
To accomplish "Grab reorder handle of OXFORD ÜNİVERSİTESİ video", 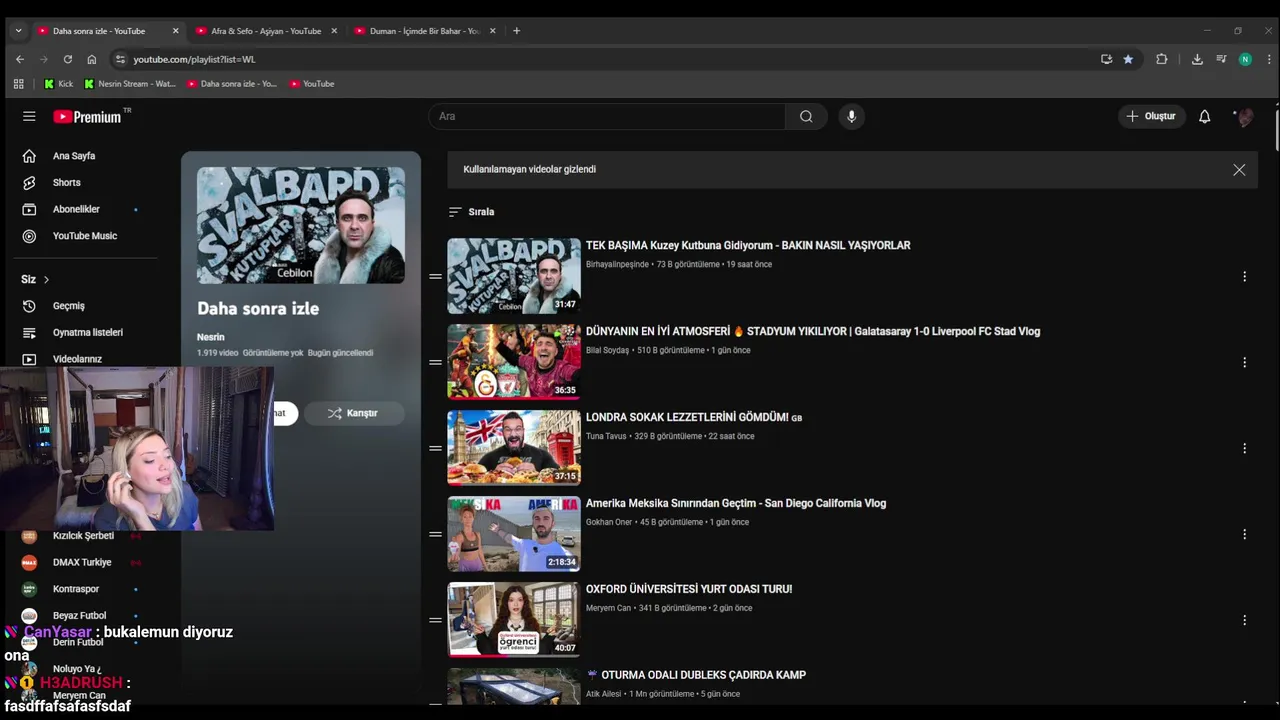I will tap(435, 620).
